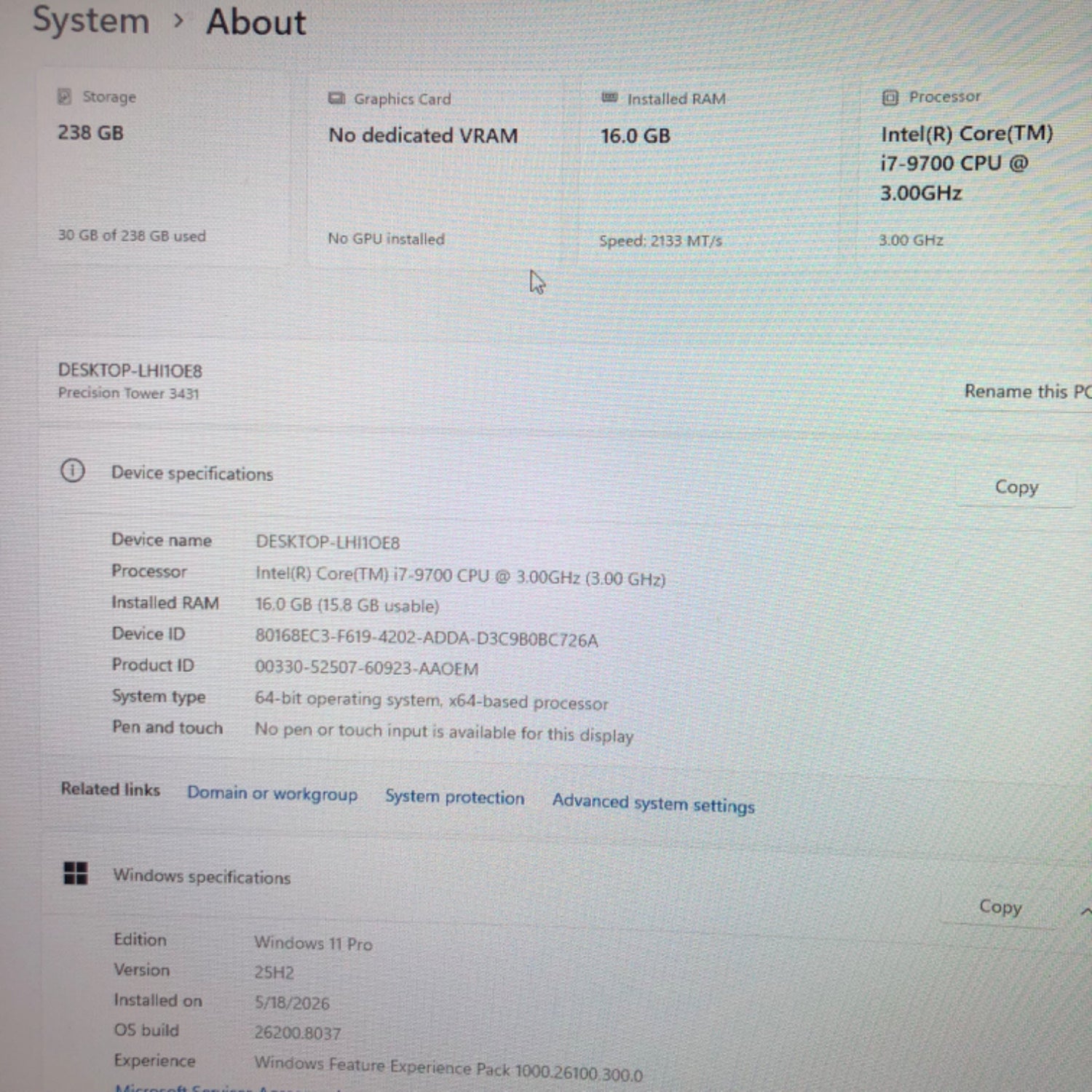The width and height of the screenshot is (1092, 1092).
Task: Click the 'Related links' label
Action: [x=110, y=789]
